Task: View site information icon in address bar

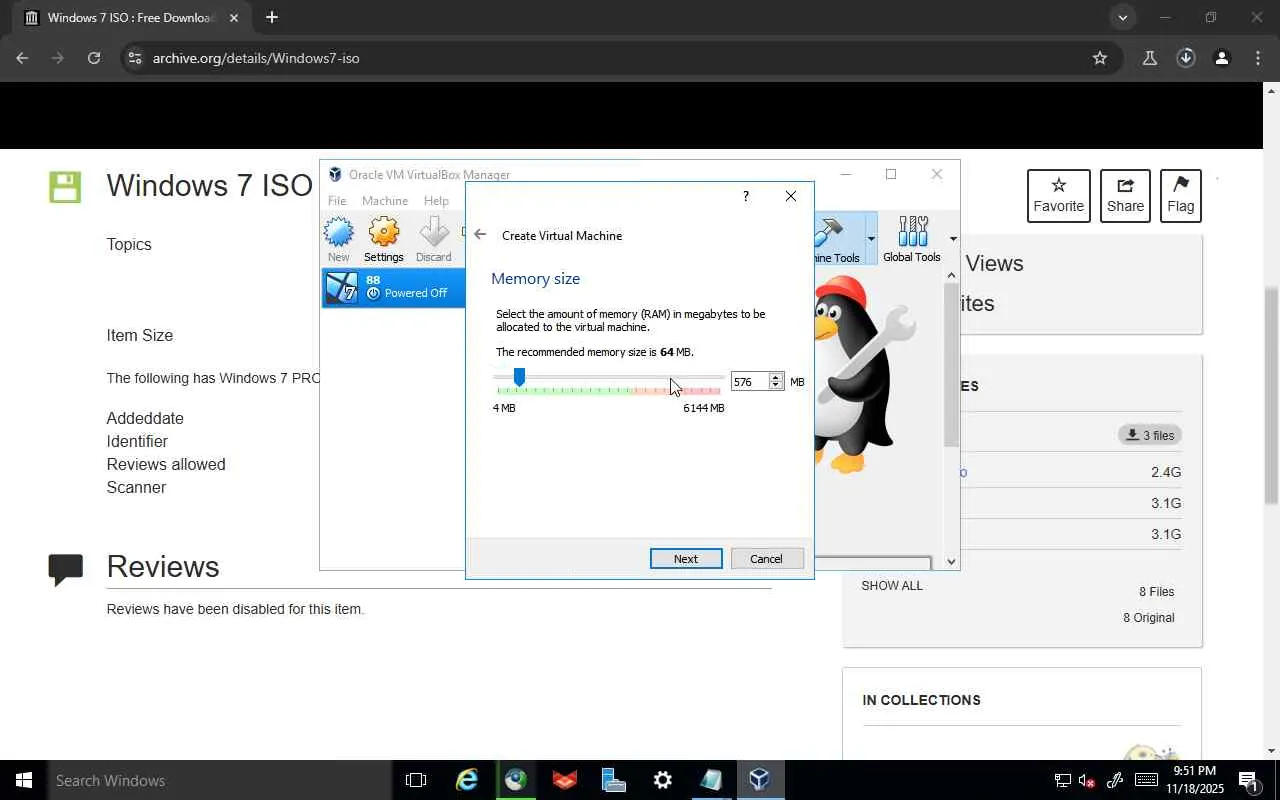Action: [x=135, y=58]
